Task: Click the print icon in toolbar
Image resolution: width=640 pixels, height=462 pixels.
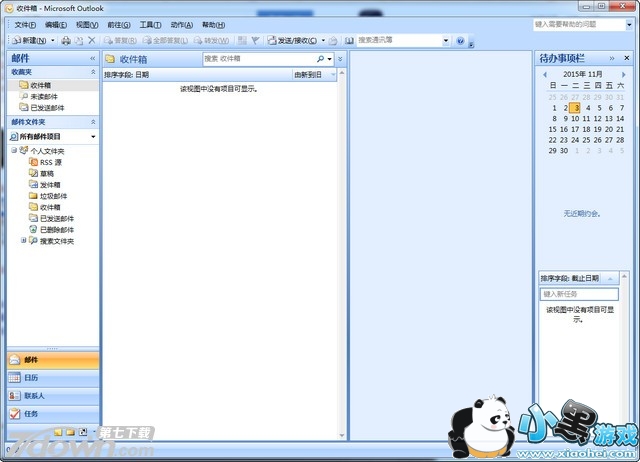Action: click(x=66, y=40)
